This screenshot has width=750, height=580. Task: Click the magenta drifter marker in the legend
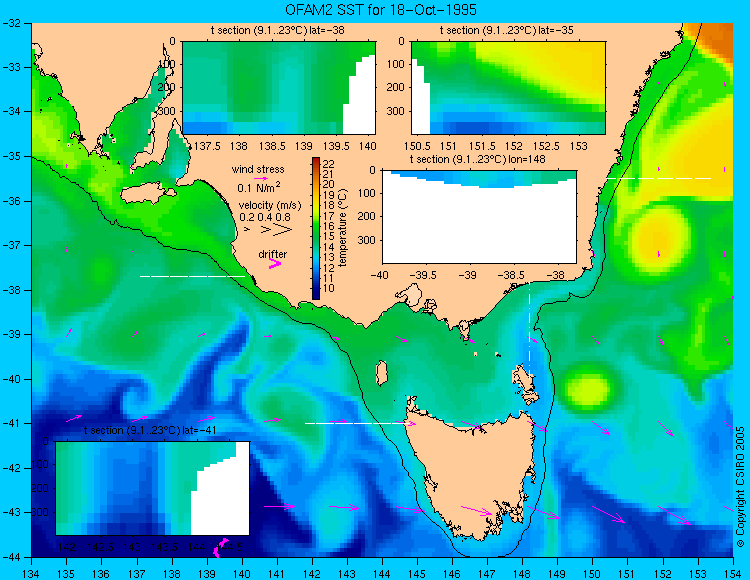275,264
